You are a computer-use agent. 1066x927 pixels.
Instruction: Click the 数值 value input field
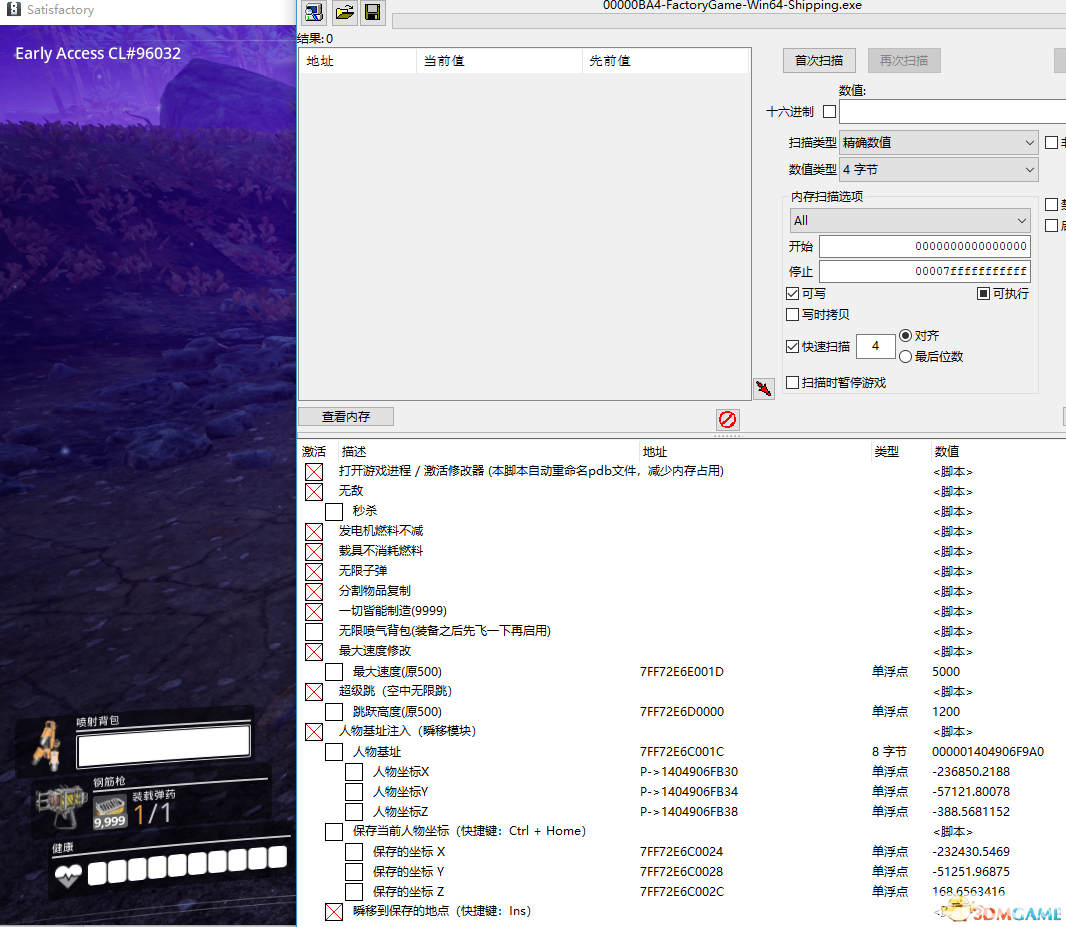[952, 111]
